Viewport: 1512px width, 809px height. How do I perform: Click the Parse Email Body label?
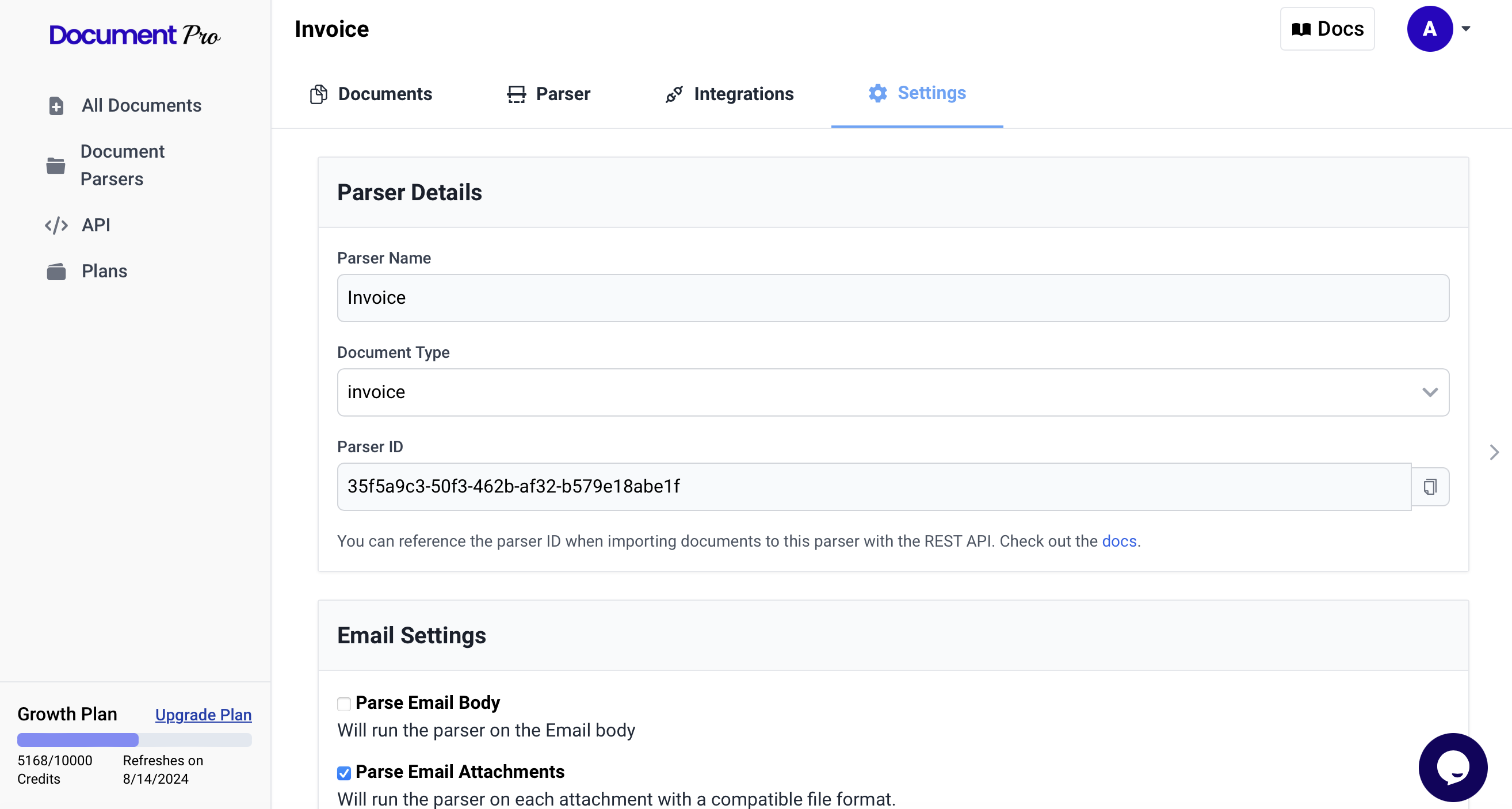coord(427,703)
